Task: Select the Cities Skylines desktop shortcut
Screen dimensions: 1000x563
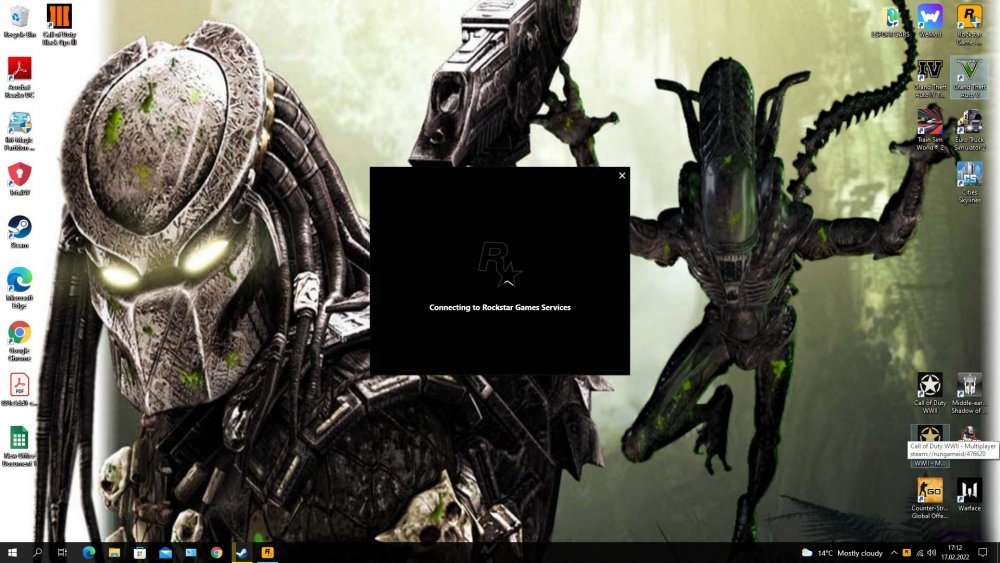Action: 969,182
